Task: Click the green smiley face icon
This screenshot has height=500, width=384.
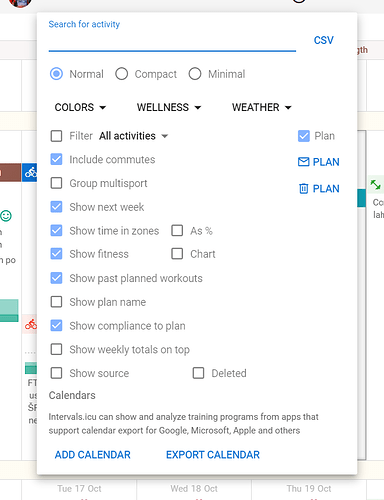Action: 6,216
